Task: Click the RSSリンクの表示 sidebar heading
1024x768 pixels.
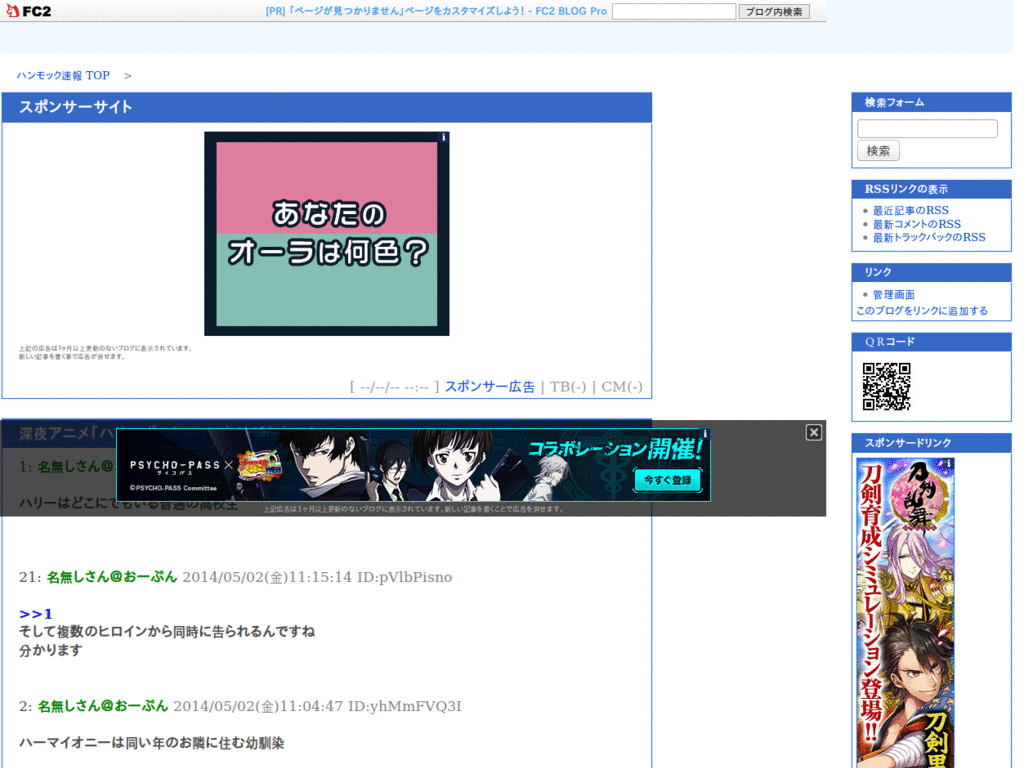Action: pyautogui.click(x=906, y=189)
